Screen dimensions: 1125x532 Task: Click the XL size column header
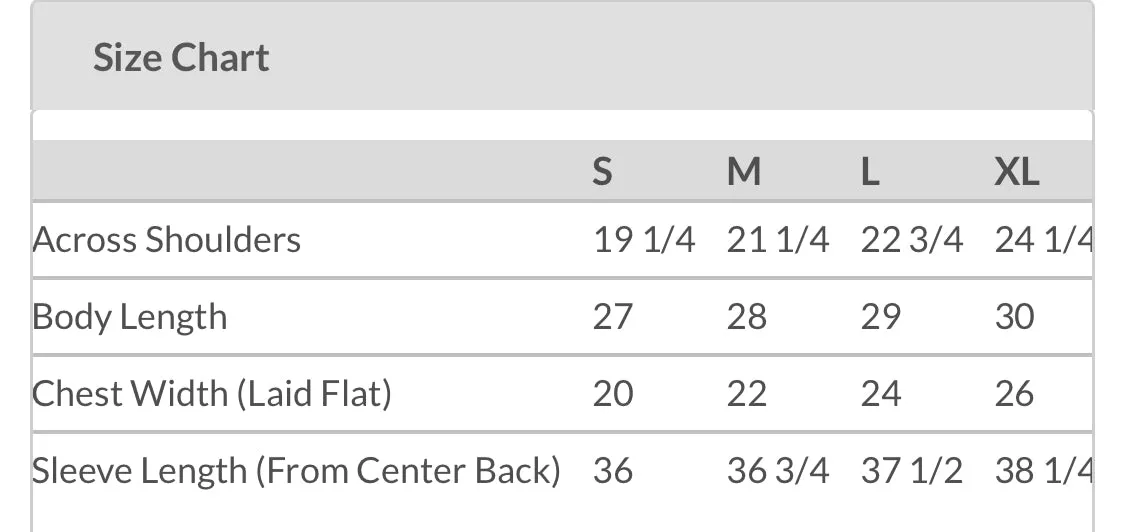[1016, 172]
